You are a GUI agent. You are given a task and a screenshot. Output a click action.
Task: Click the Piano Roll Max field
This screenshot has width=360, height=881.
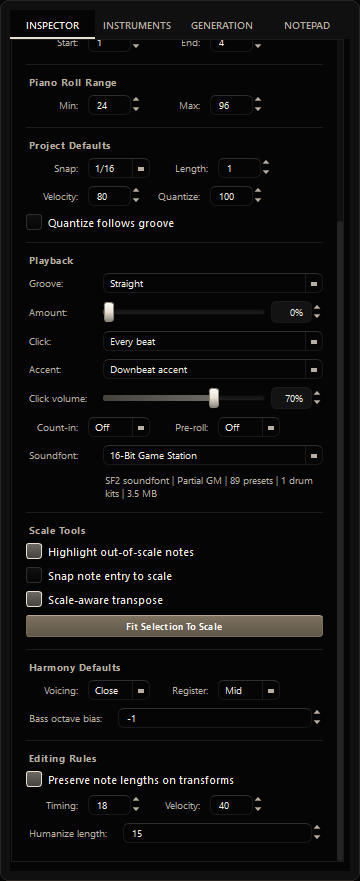tap(231, 105)
